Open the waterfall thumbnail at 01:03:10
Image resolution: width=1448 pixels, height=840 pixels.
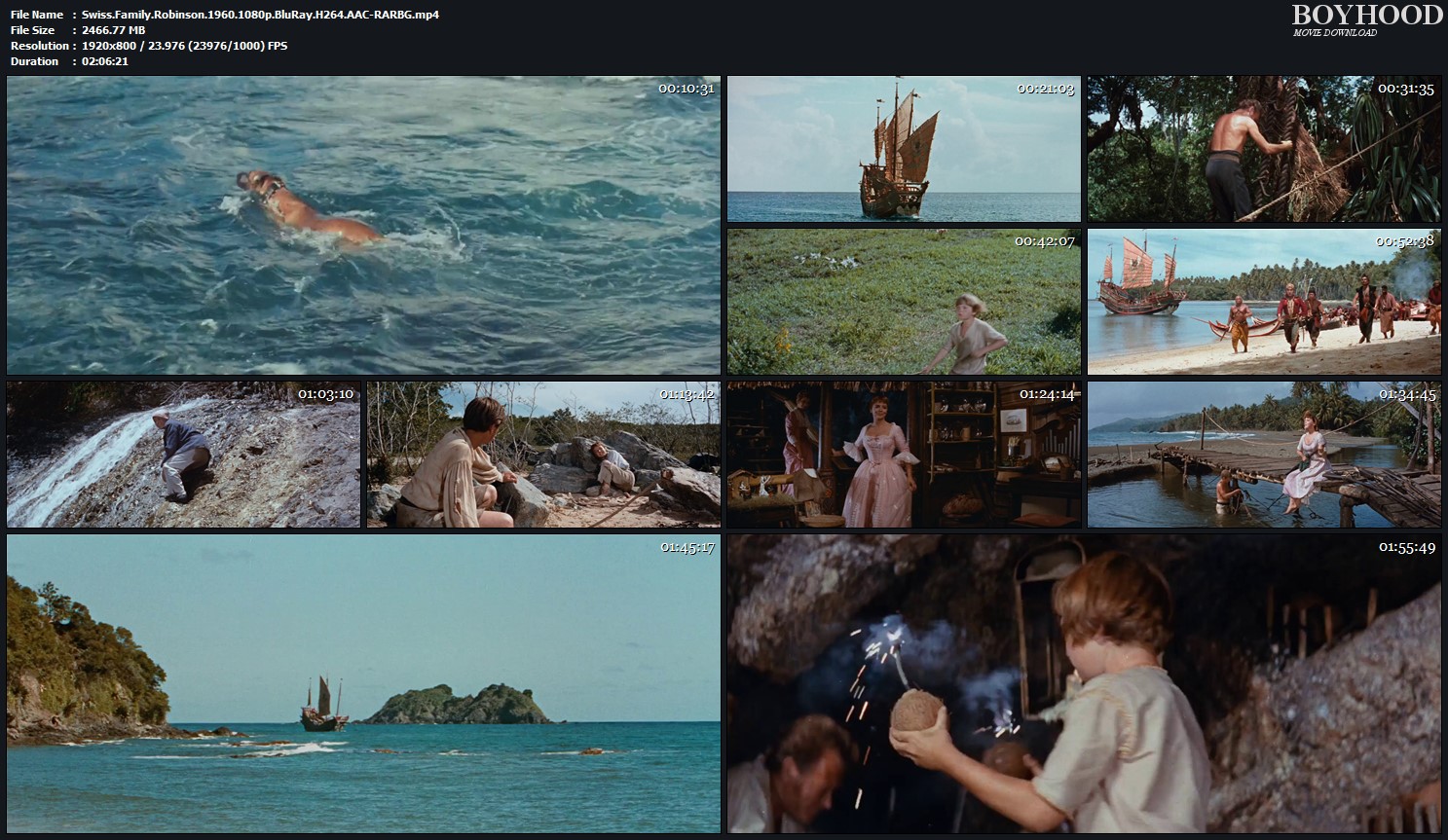(x=183, y=455)
